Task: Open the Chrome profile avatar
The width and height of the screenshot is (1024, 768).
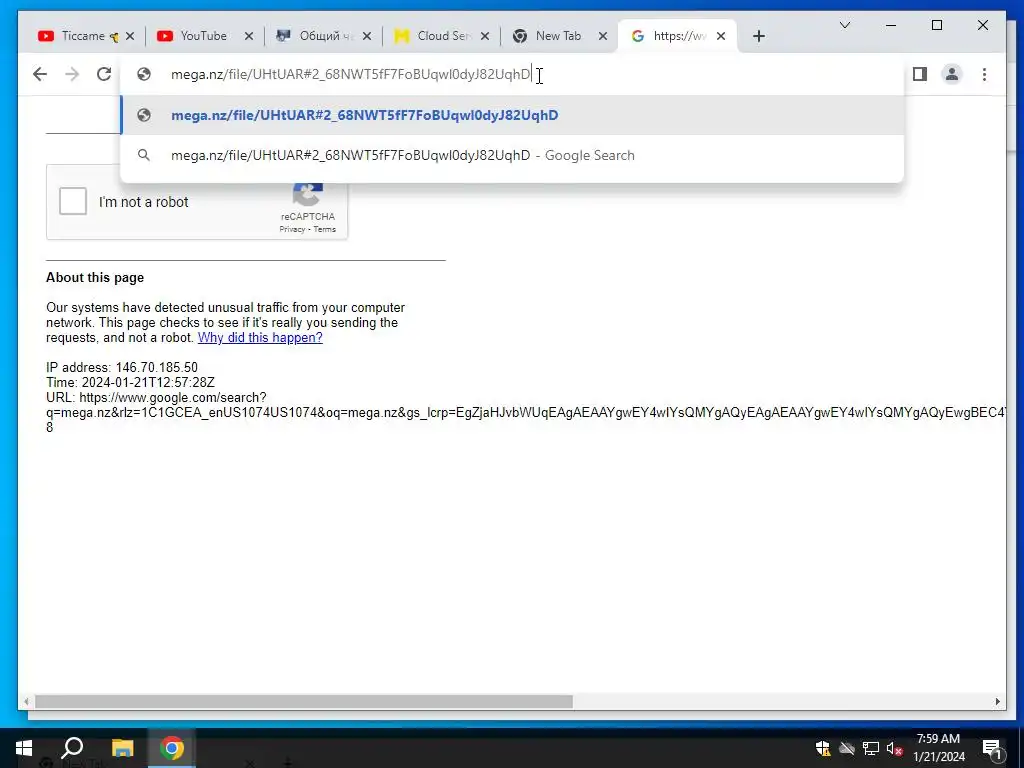Action: click(952, 74)
